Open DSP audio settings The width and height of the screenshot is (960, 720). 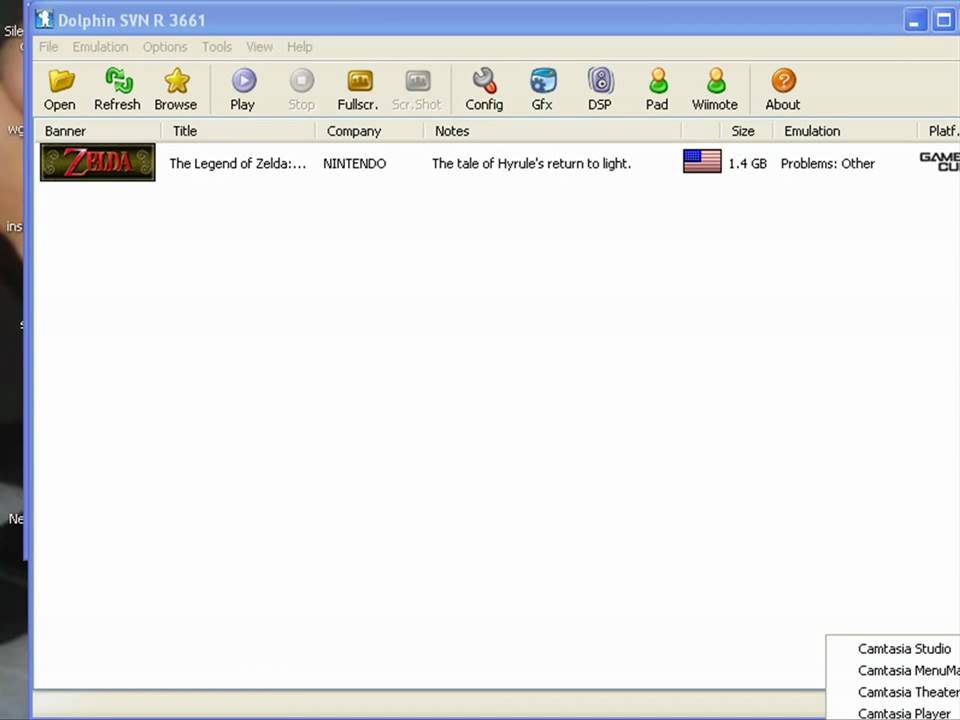tap(600, 89)
